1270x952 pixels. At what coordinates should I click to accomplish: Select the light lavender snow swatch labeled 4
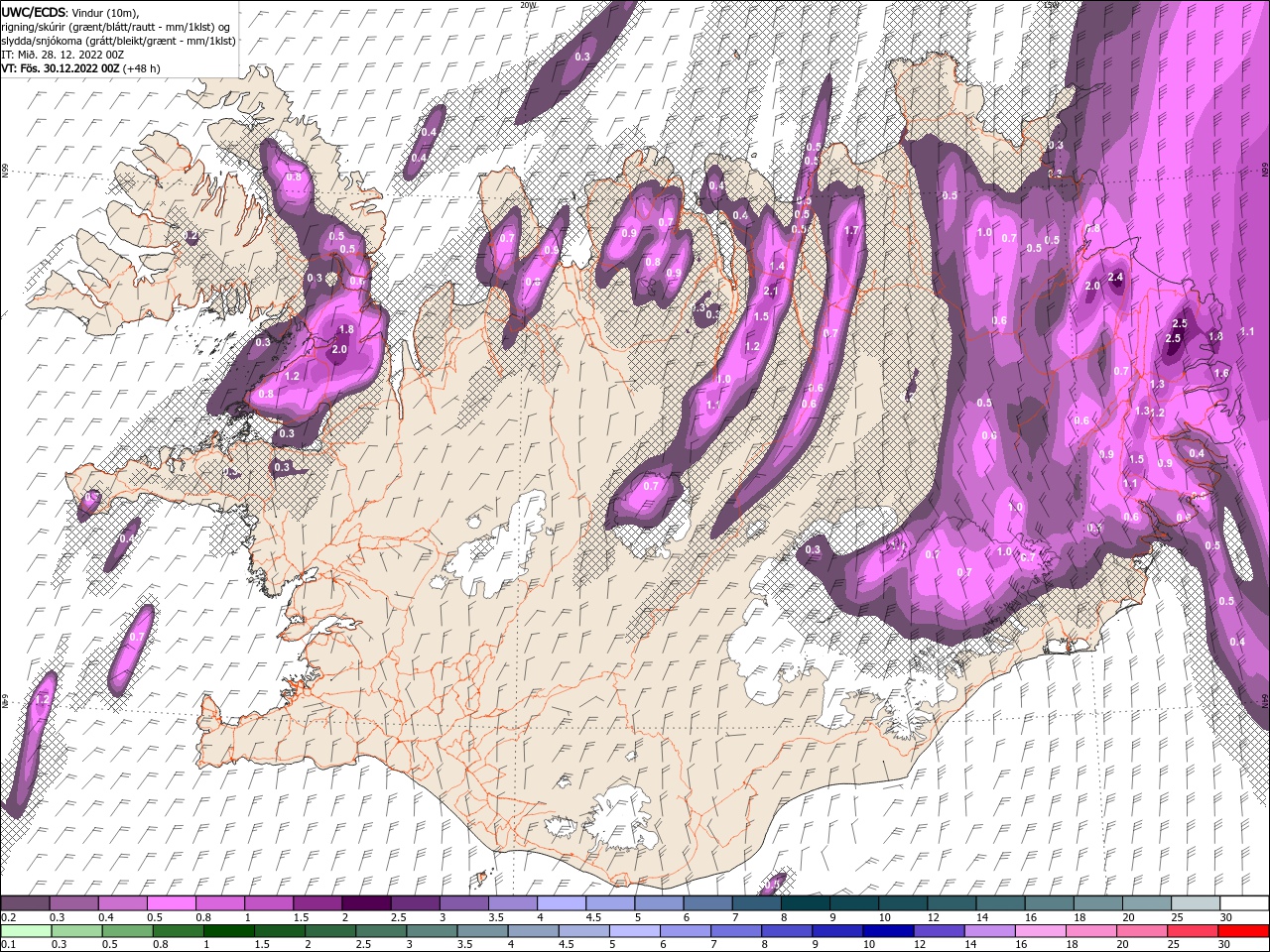(560, 903)
